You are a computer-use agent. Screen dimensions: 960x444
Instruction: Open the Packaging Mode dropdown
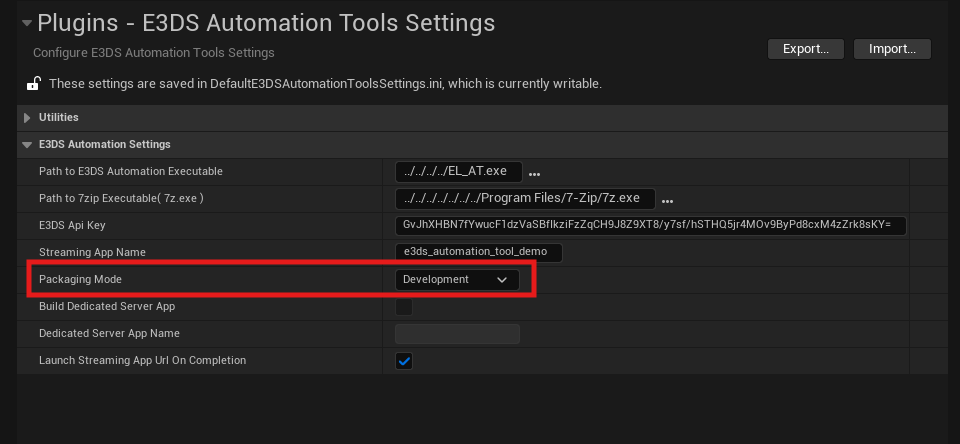coord(457,280)
